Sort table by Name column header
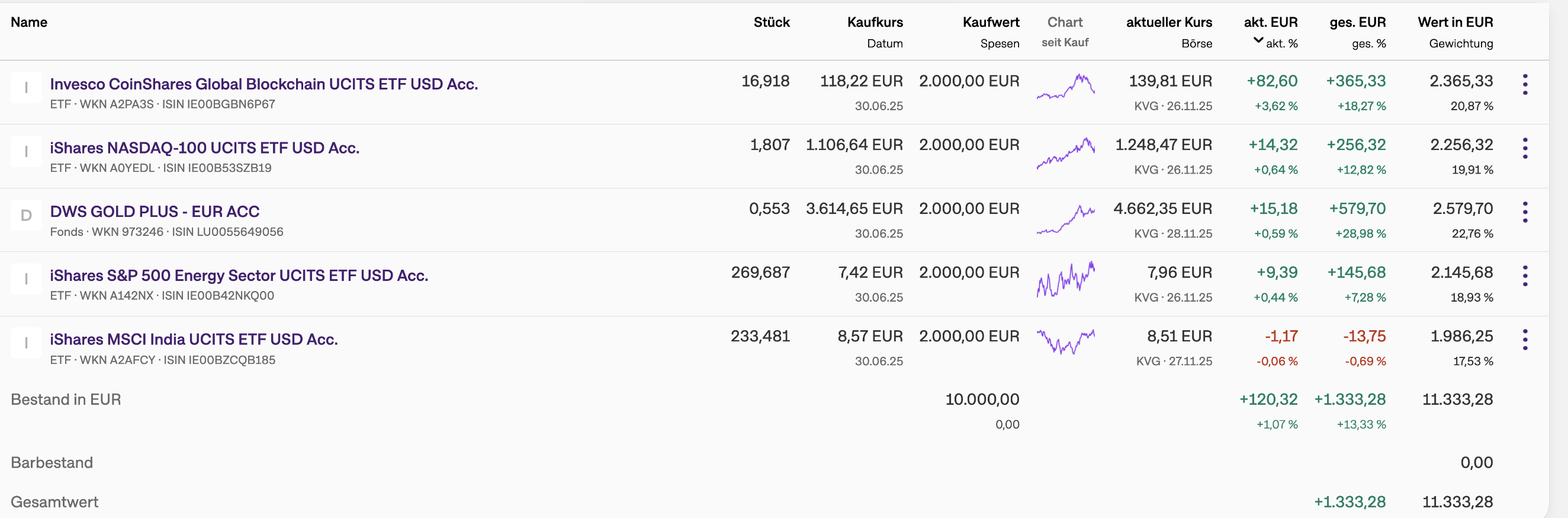The image size is (1568, 518). [29, 23]
